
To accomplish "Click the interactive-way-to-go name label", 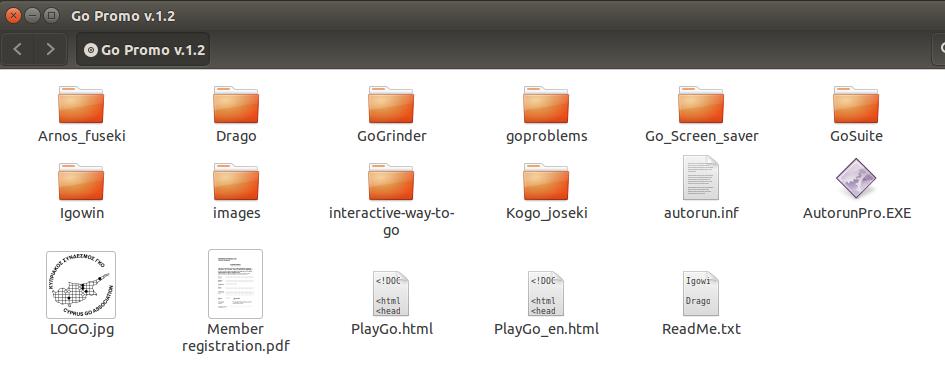I will click(392, 222).
